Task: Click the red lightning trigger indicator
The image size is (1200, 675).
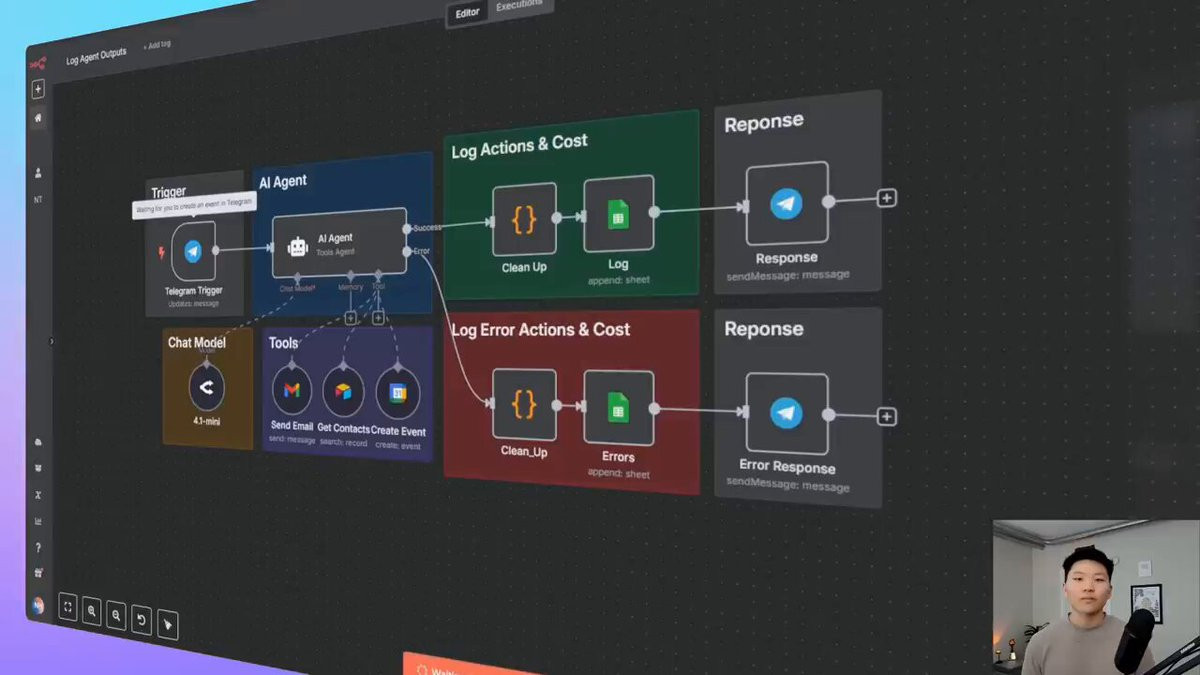Action: [x=161, y=253]
